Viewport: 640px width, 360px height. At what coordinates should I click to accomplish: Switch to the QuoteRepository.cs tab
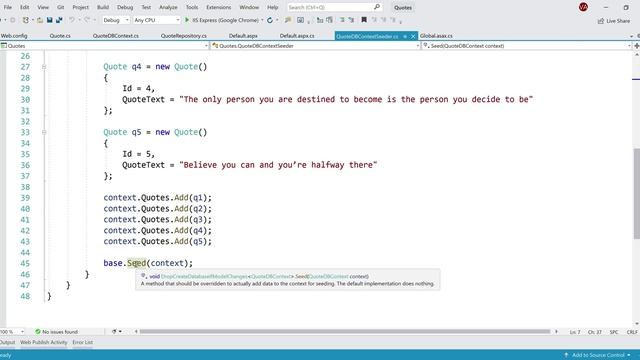click(x=184, y=36)
